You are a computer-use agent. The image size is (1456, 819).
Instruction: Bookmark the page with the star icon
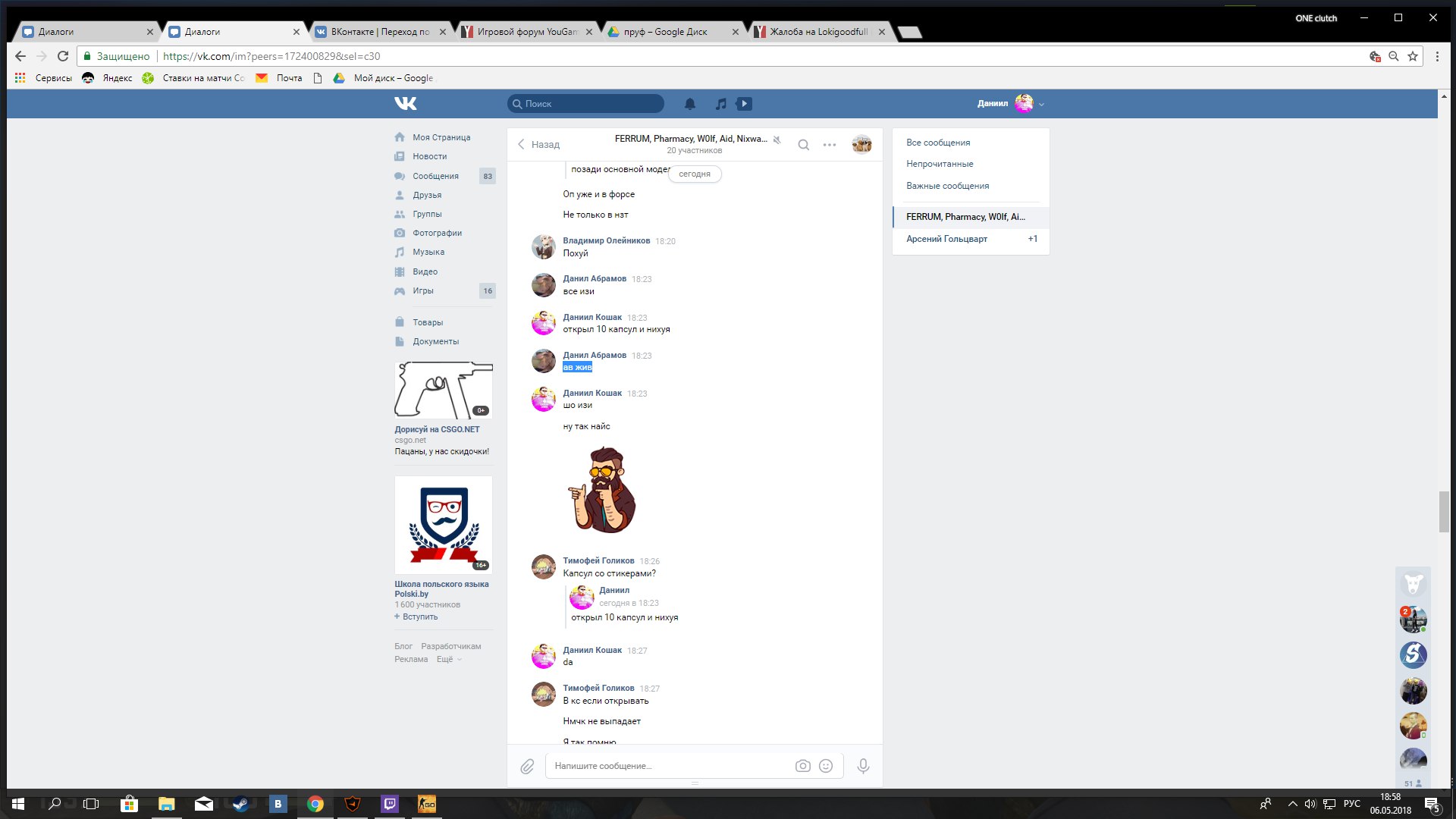coord(1412,56)
